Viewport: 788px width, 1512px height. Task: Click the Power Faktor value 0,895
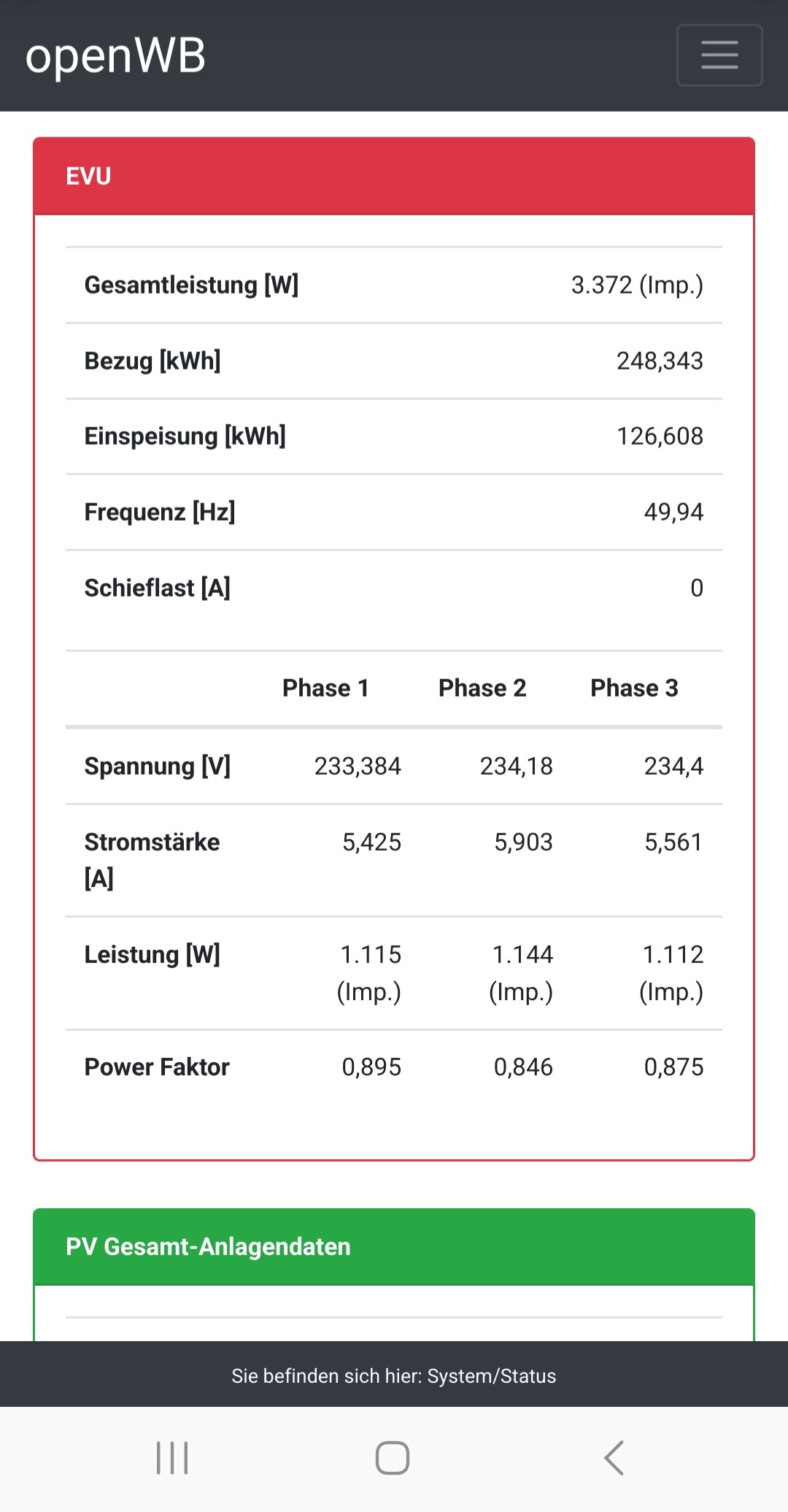pyautogui.click(x=371, y=1067)
